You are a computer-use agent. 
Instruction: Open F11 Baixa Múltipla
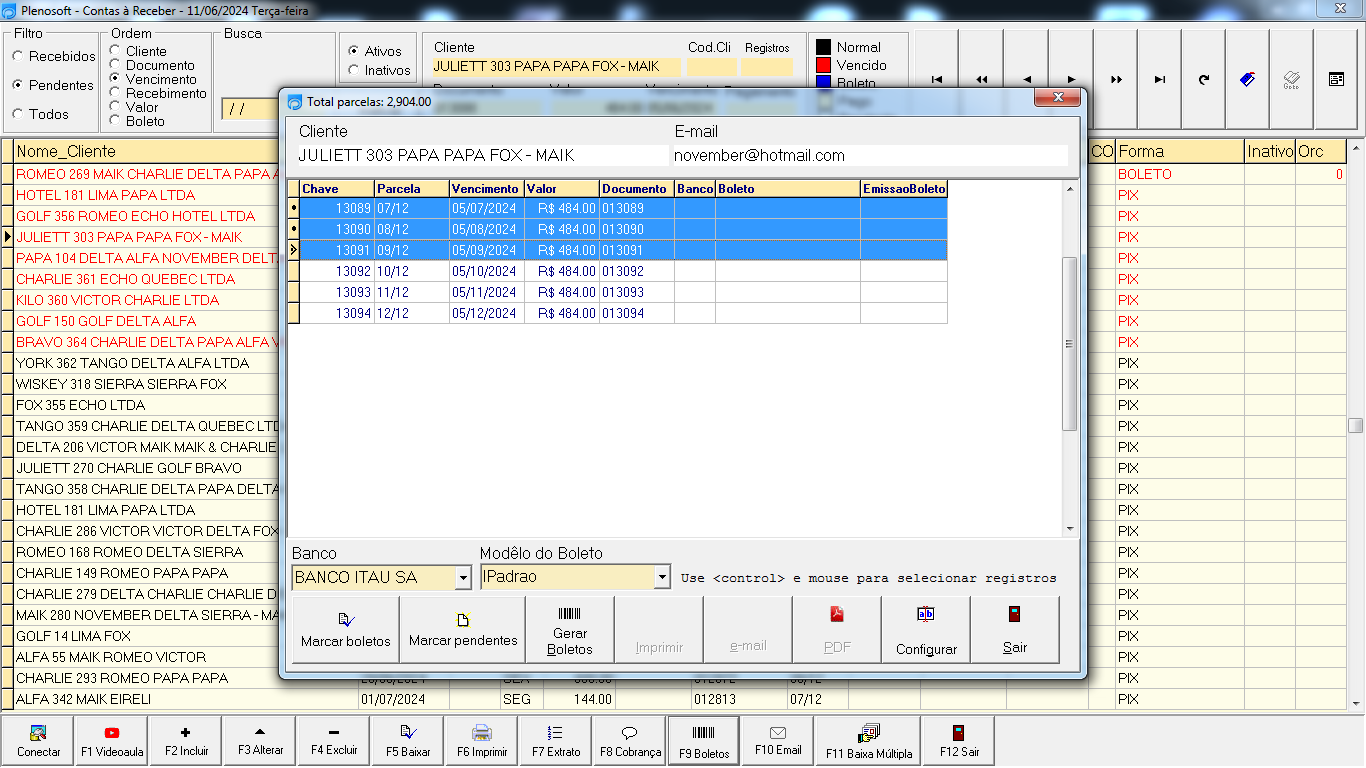pos(869,741)
